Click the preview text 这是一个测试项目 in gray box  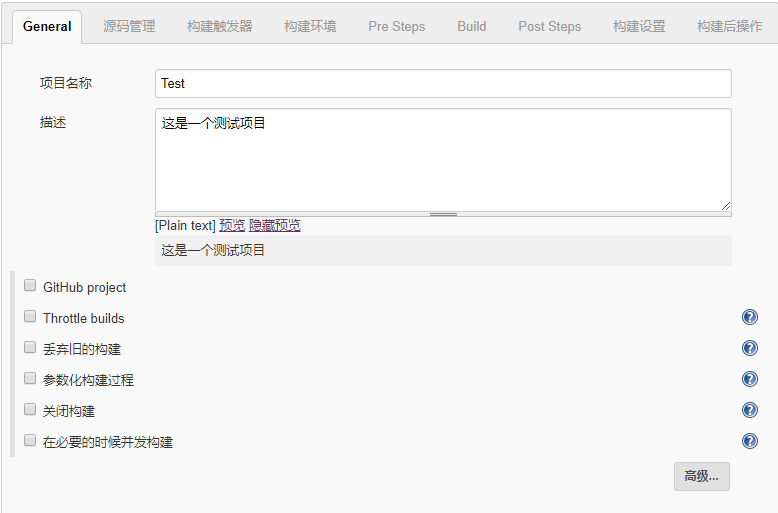[x=213, y=250]
